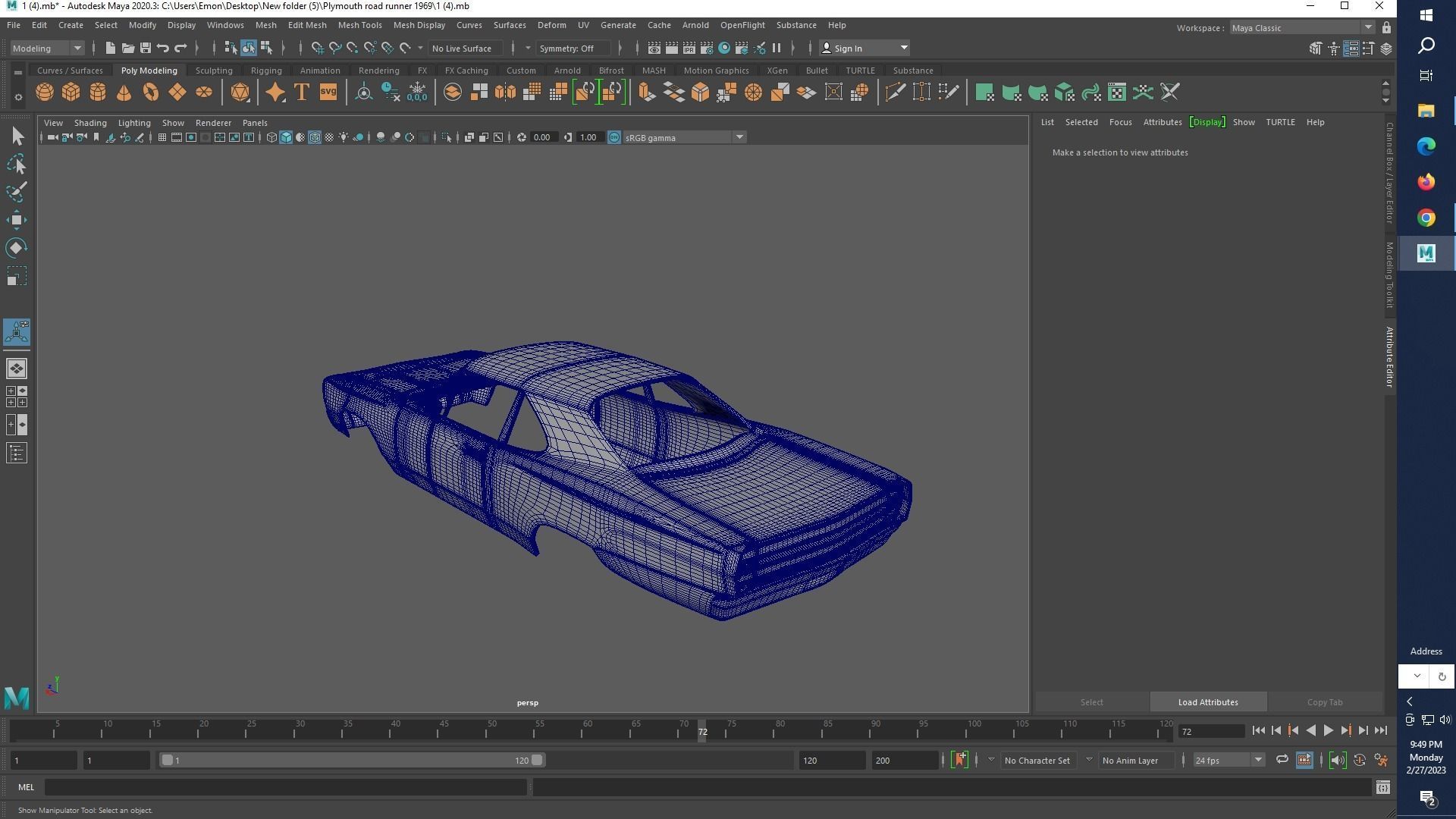Create a polygon plane from the shelf
This screenshot has width=1456, height=819.
point(177,93)
